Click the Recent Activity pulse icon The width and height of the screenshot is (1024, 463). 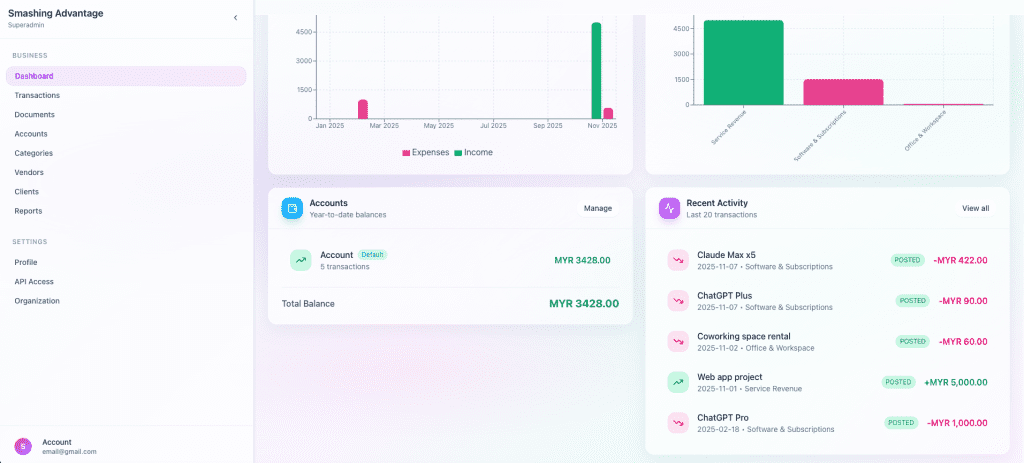[670, 208]
